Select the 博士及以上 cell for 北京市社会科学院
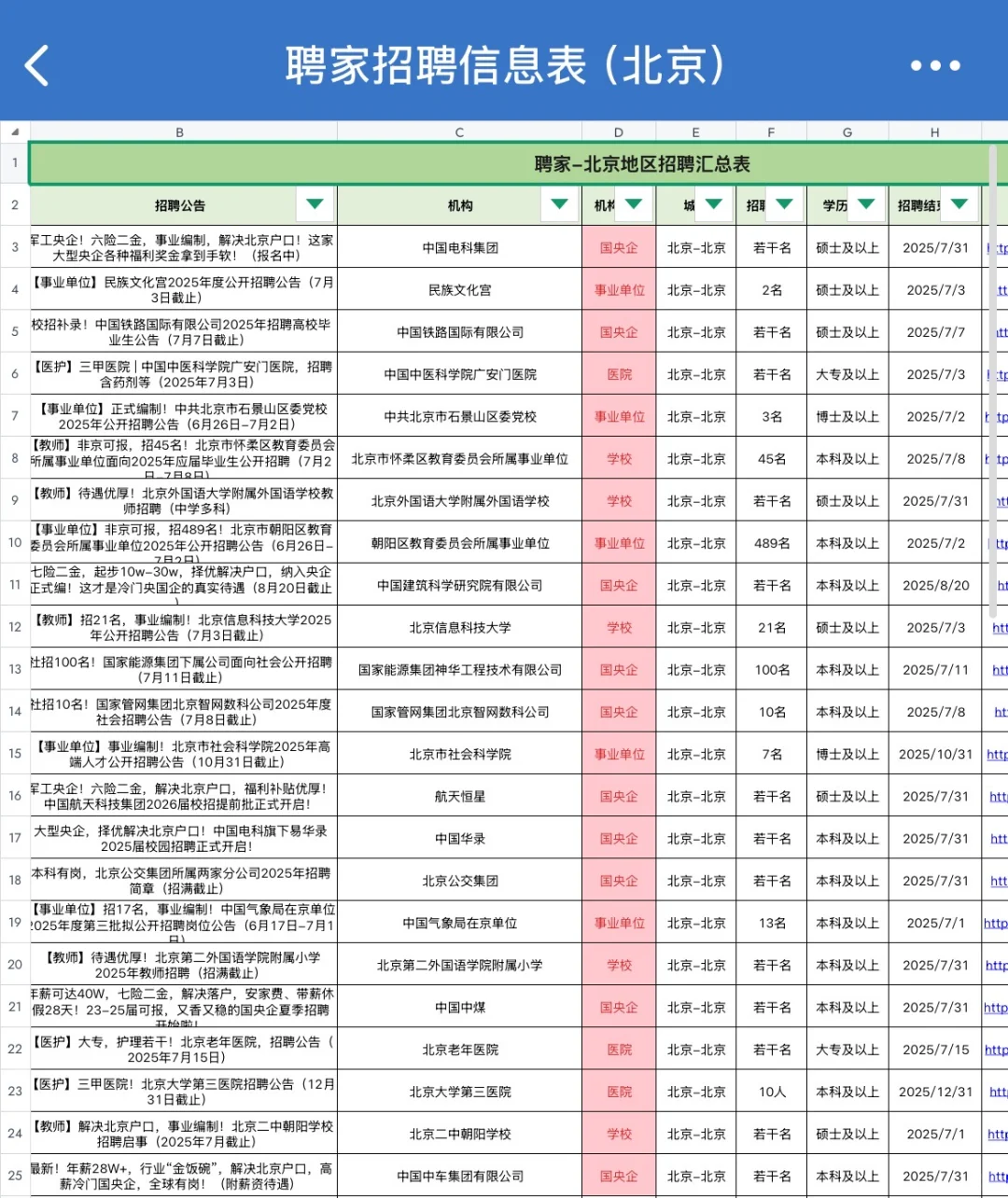1008x1198 pixels. point(847,754)
